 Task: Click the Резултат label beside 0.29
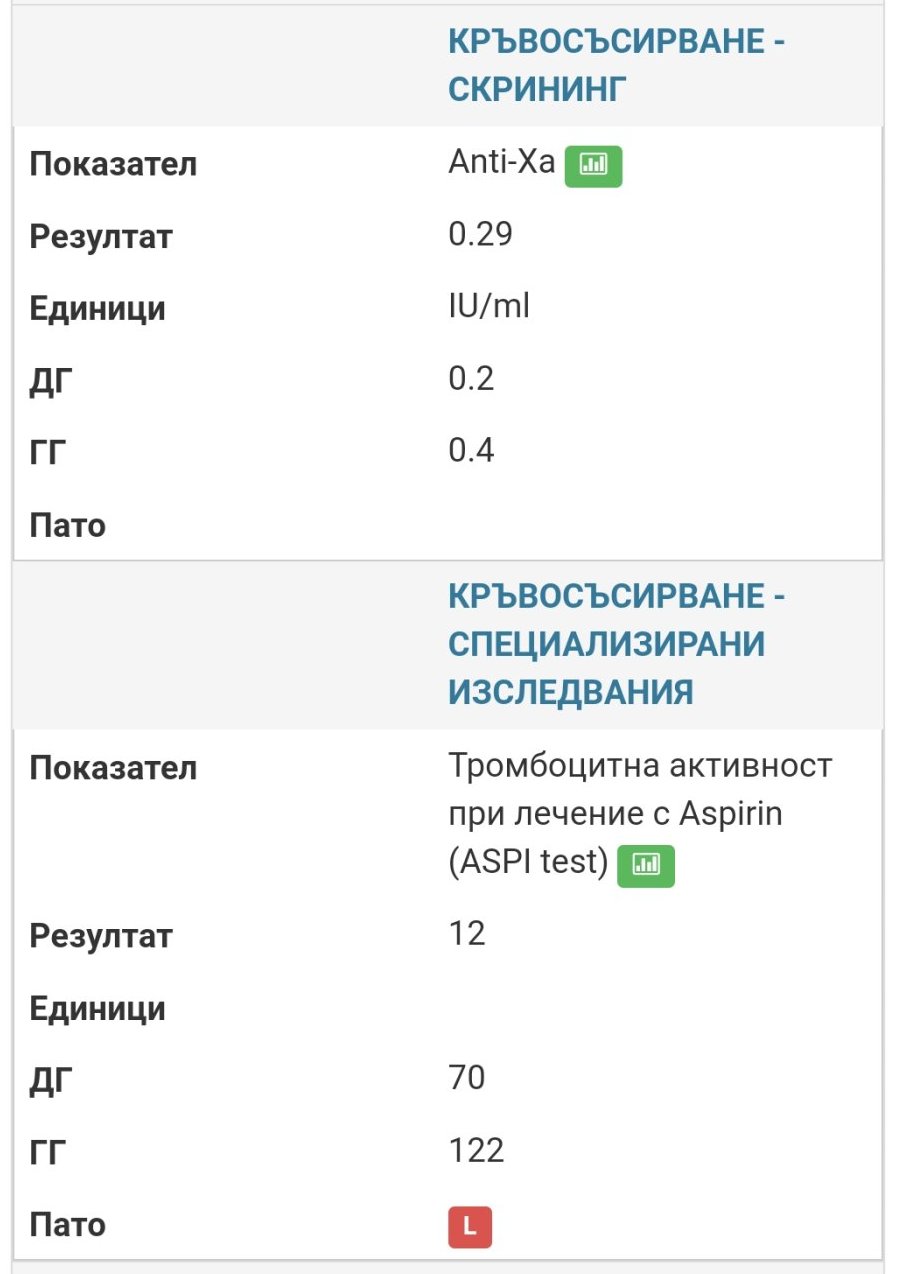pos(101,237)
